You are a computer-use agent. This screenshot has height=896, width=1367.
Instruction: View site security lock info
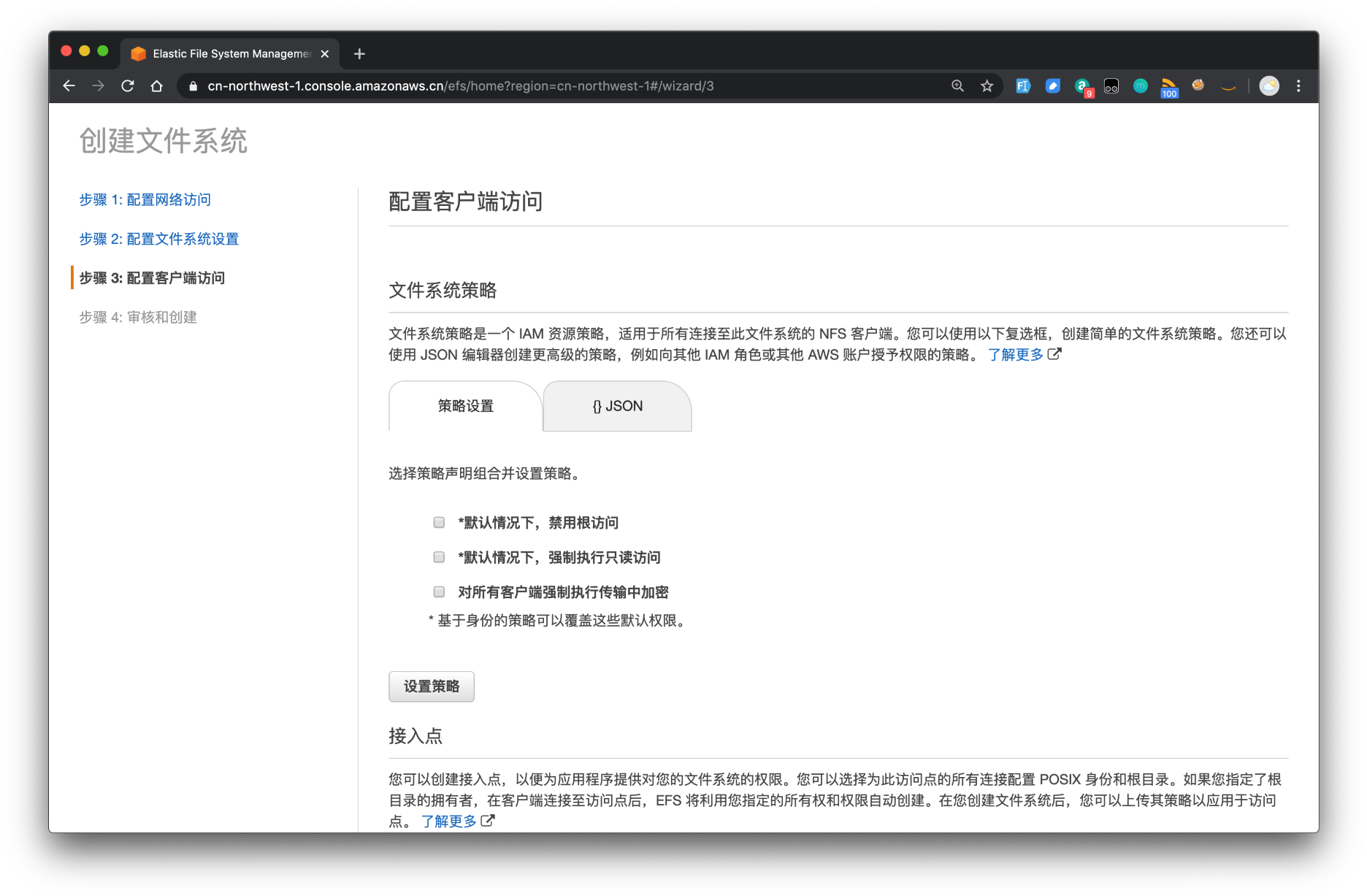click(193, 86)
